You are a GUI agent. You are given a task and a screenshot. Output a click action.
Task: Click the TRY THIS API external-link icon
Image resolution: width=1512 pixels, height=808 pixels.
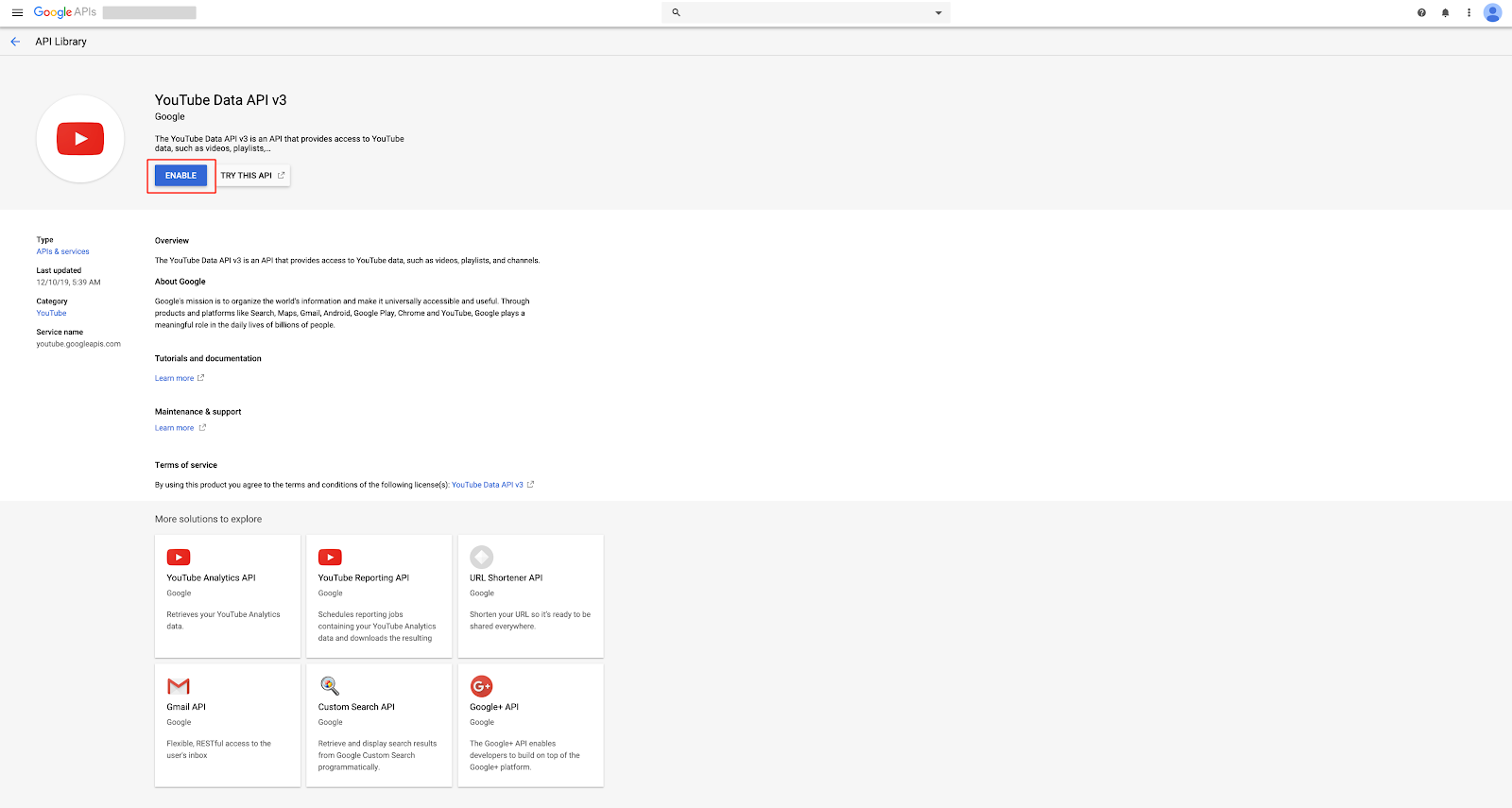281,175
